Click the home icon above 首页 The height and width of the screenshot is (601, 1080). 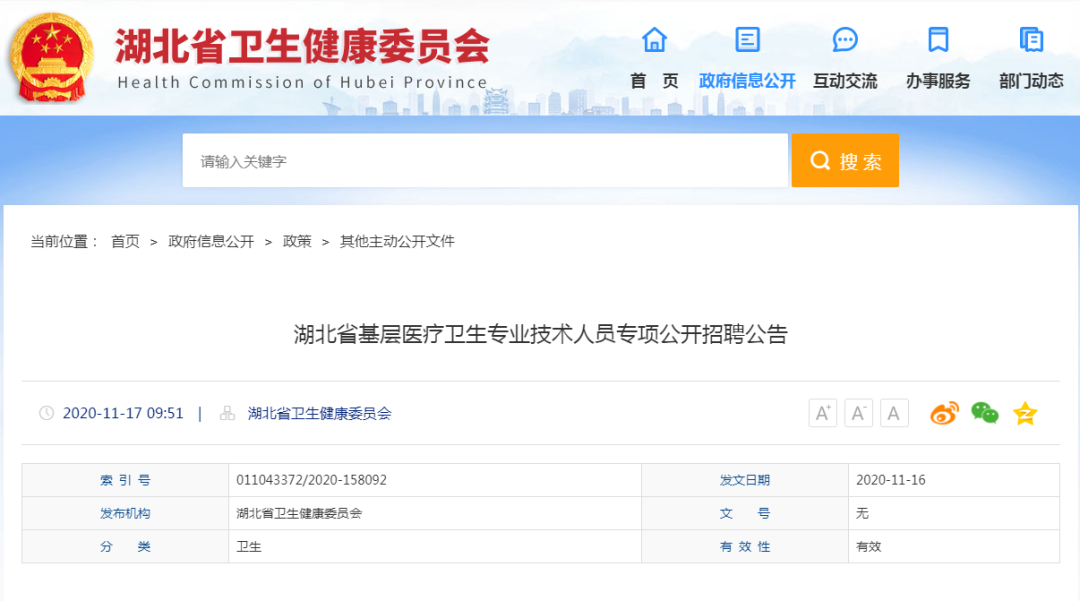click(x=654, y=40)
